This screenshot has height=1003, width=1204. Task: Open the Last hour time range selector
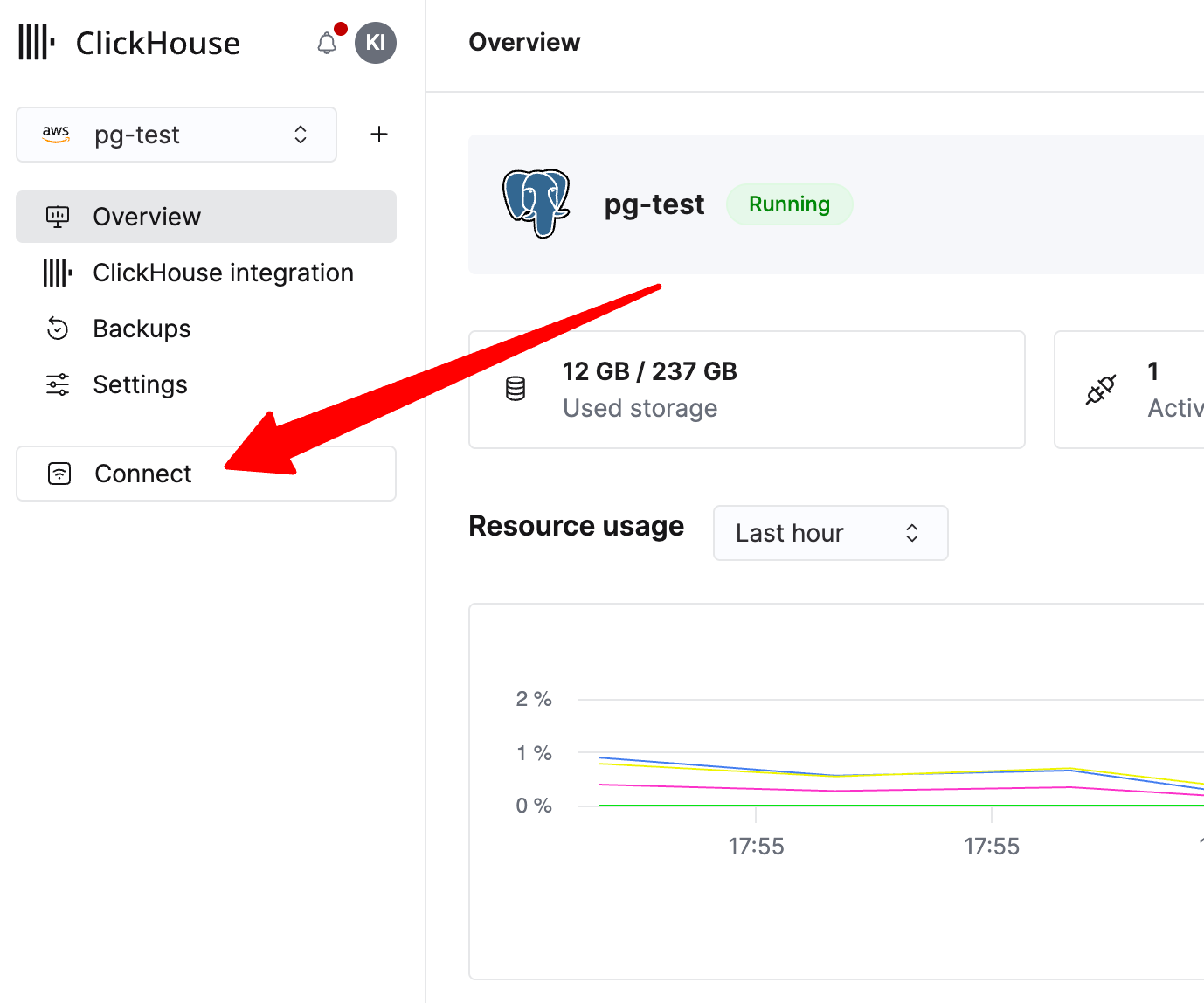(829, 533)
